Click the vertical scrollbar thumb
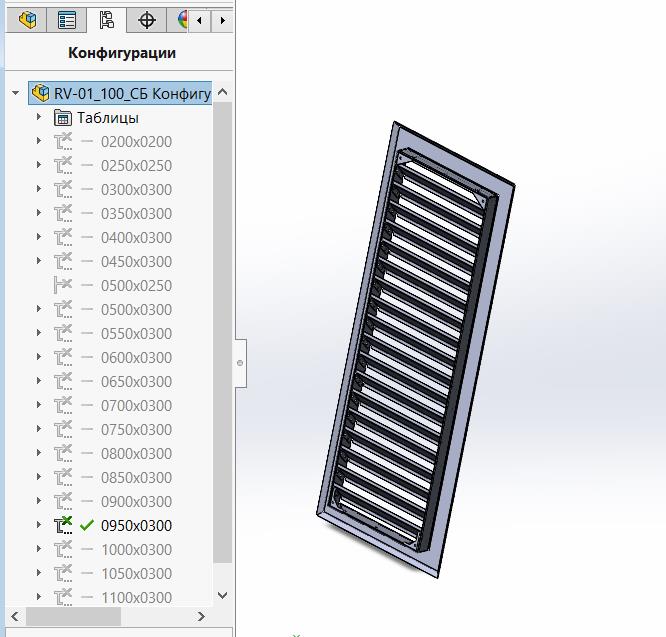Viewport: 666px width, 637px height. [x=223, y=332]
